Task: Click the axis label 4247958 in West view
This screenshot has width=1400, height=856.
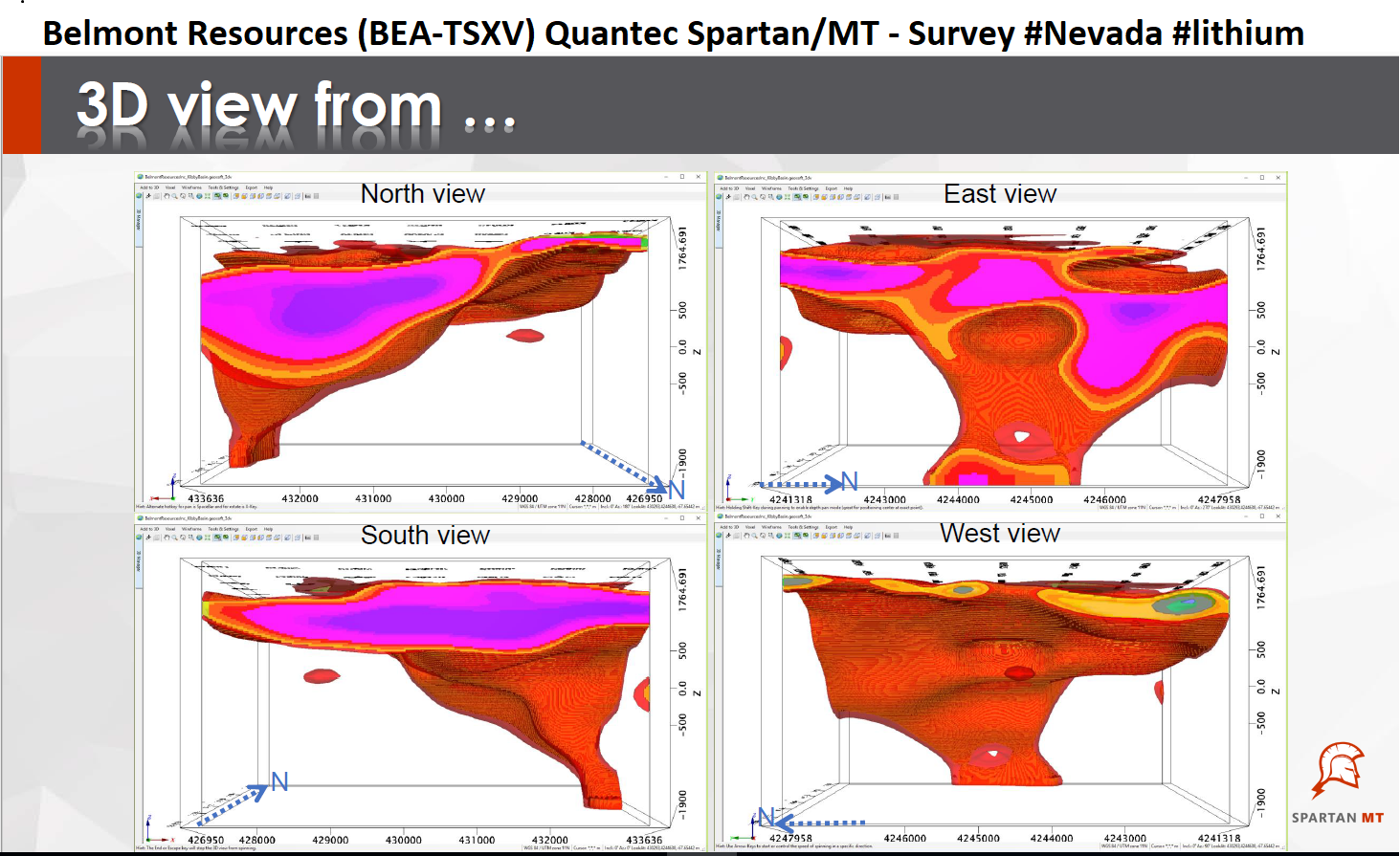Action: [790, 839]
